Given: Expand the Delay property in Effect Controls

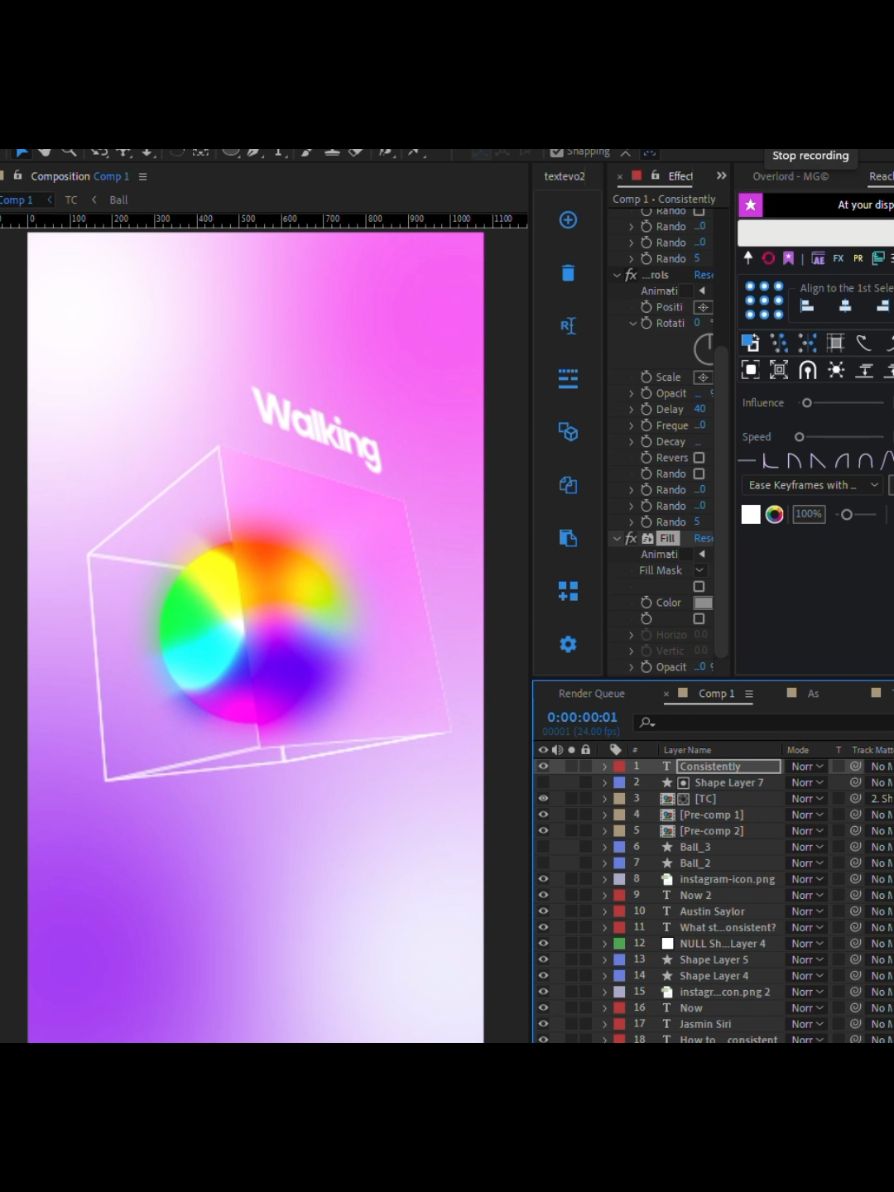Looking at the screenshot, I should coord(631,409).
